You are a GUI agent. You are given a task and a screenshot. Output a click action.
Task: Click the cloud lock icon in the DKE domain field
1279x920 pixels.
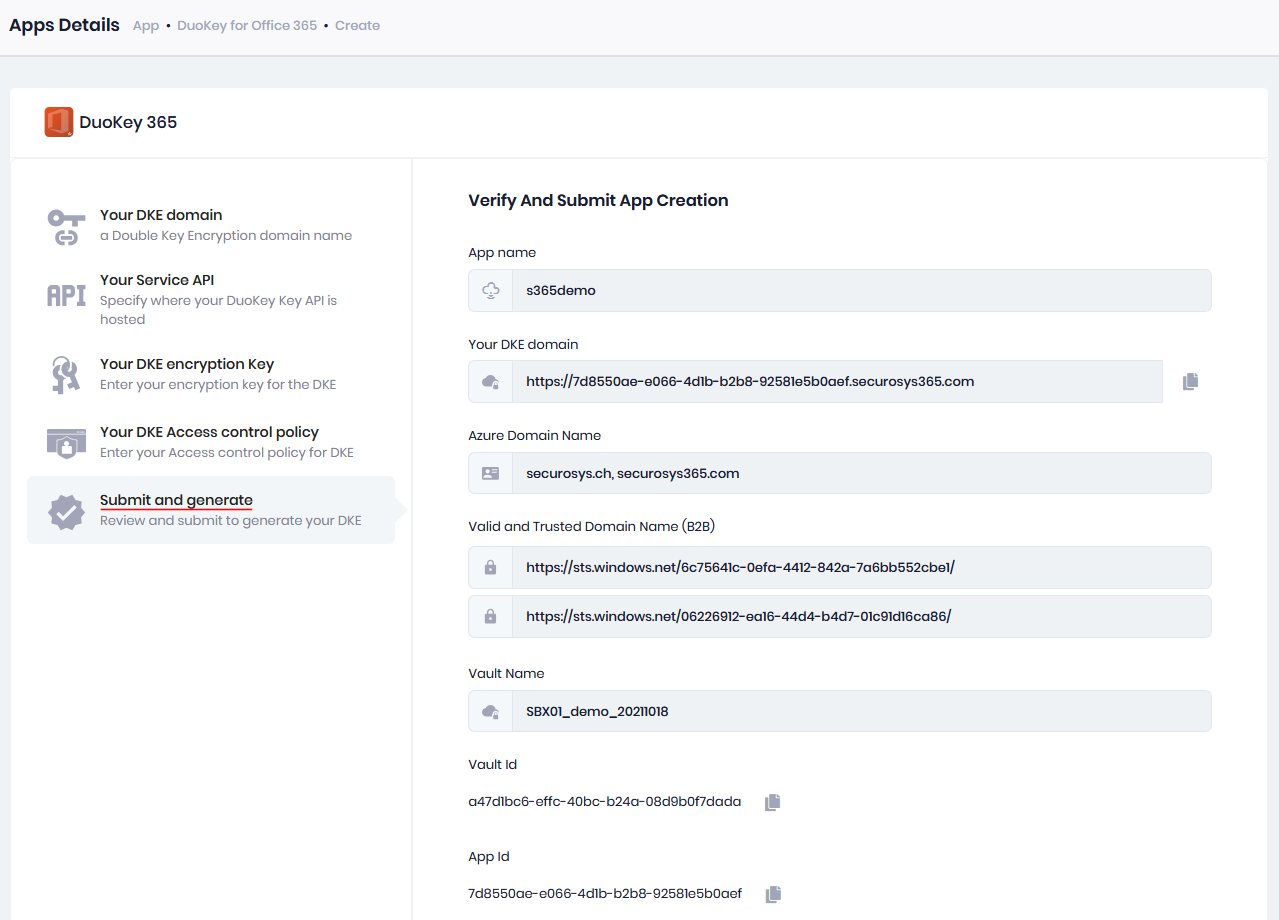point(490,382)
